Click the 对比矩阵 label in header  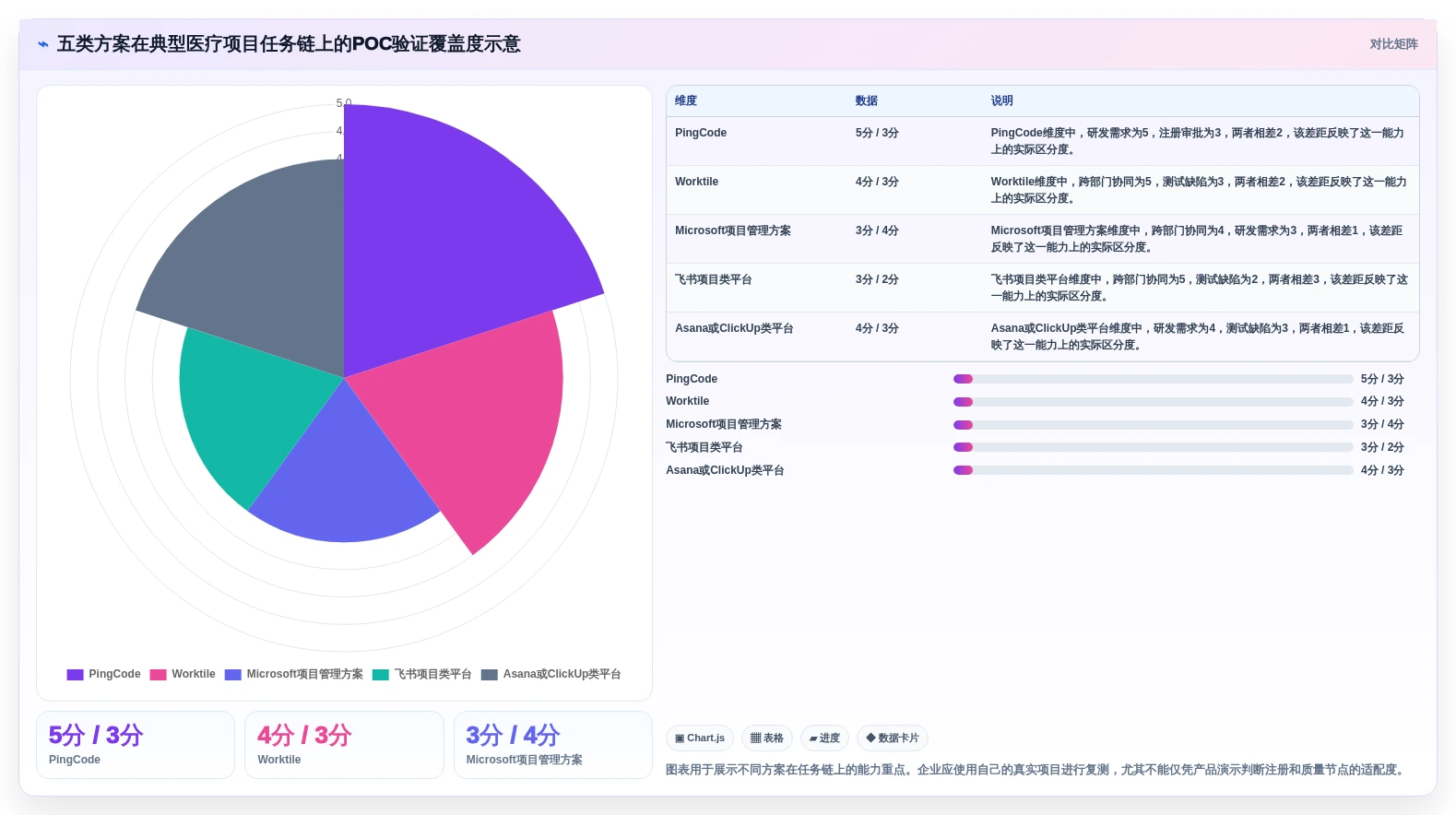pos(1393,44)
